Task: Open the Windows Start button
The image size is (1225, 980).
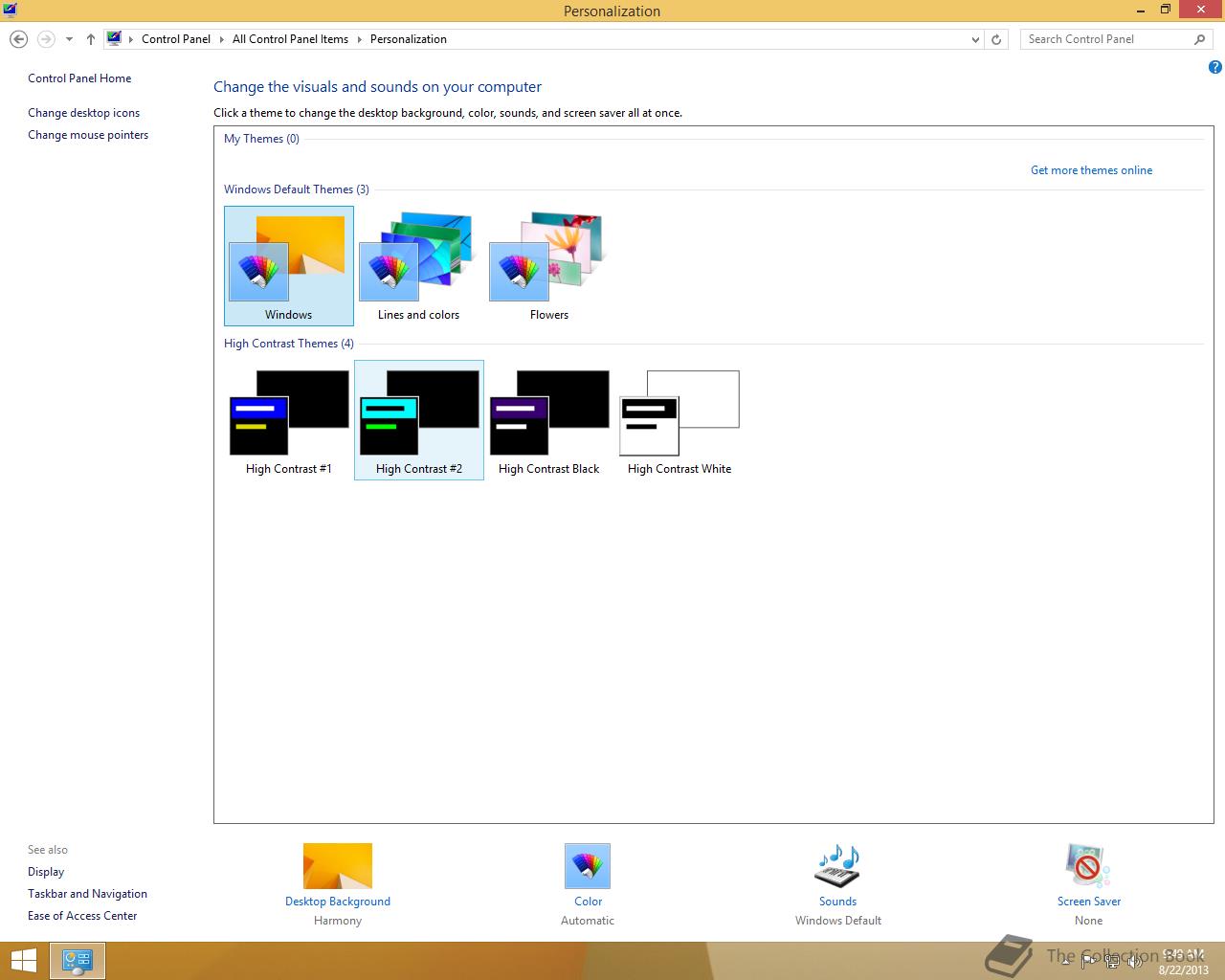Action: point(24,961)
